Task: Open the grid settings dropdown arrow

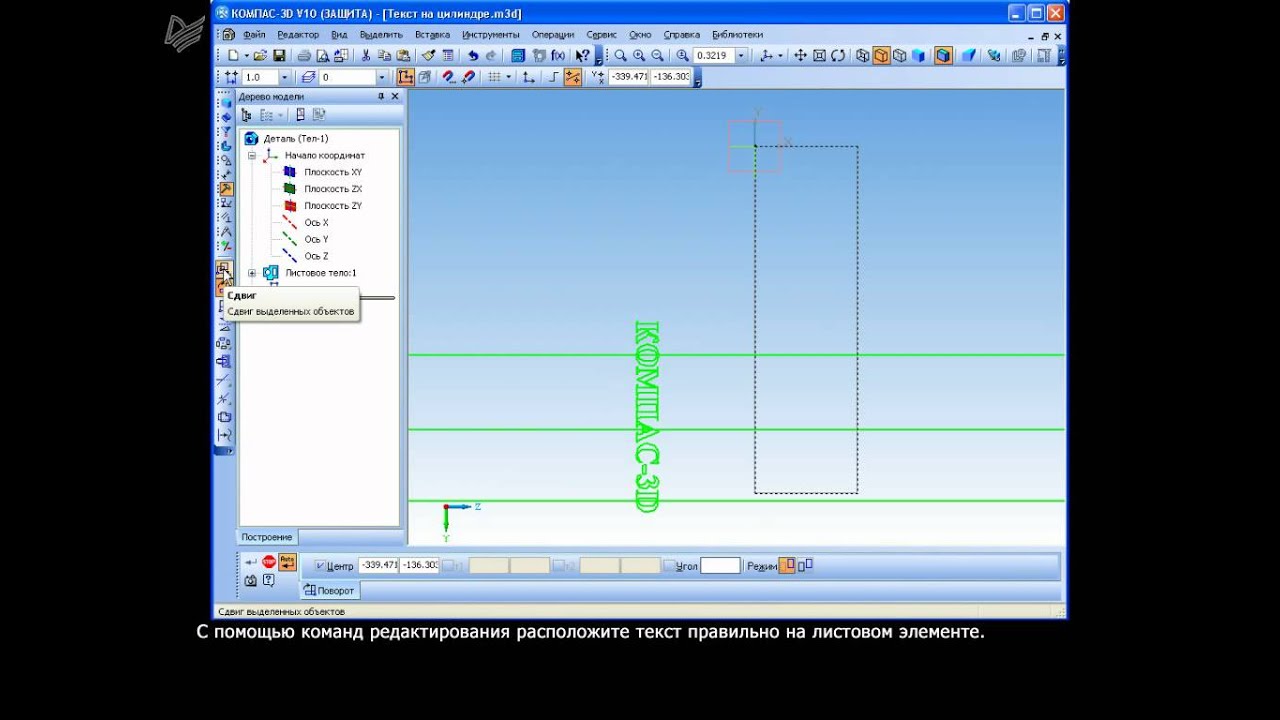Action: (508, 77)
